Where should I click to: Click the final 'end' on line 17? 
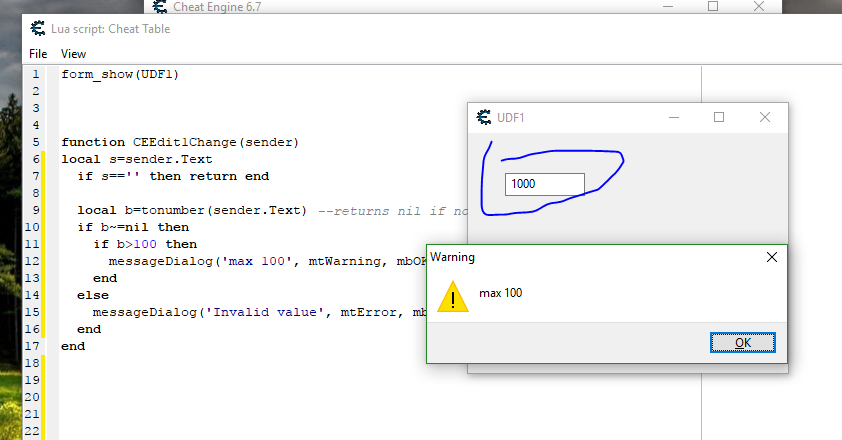[73, 346]
